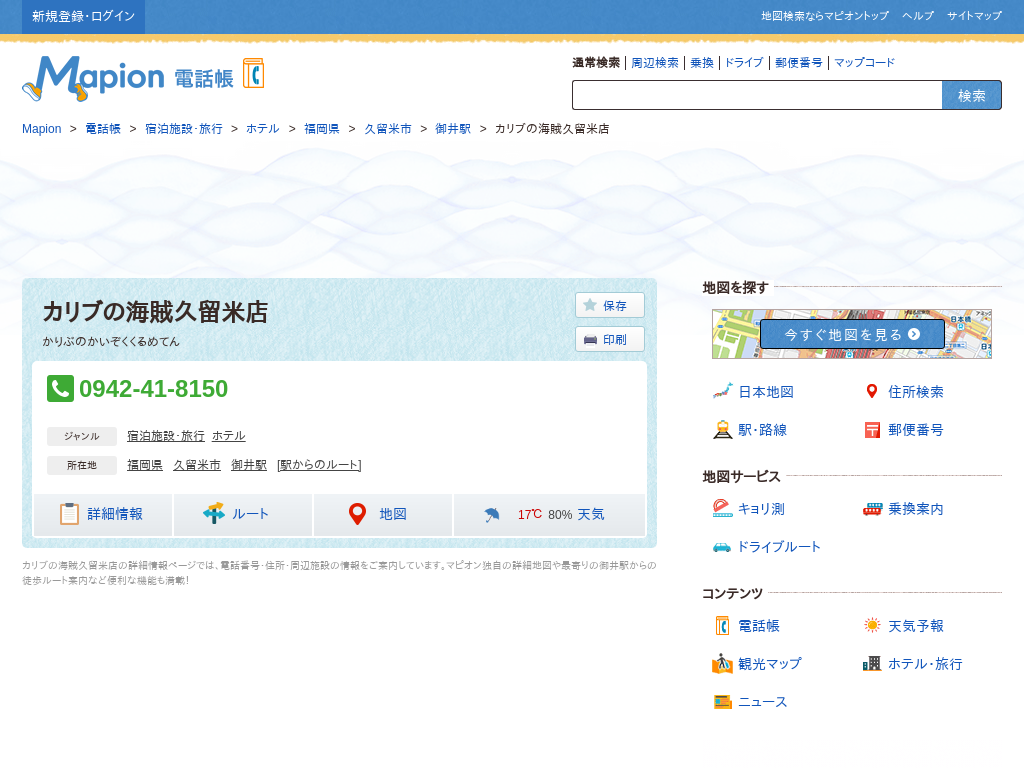Open the ニュース sidebar link
Viewport: 1024px width, 768px height.
(763, 702)
